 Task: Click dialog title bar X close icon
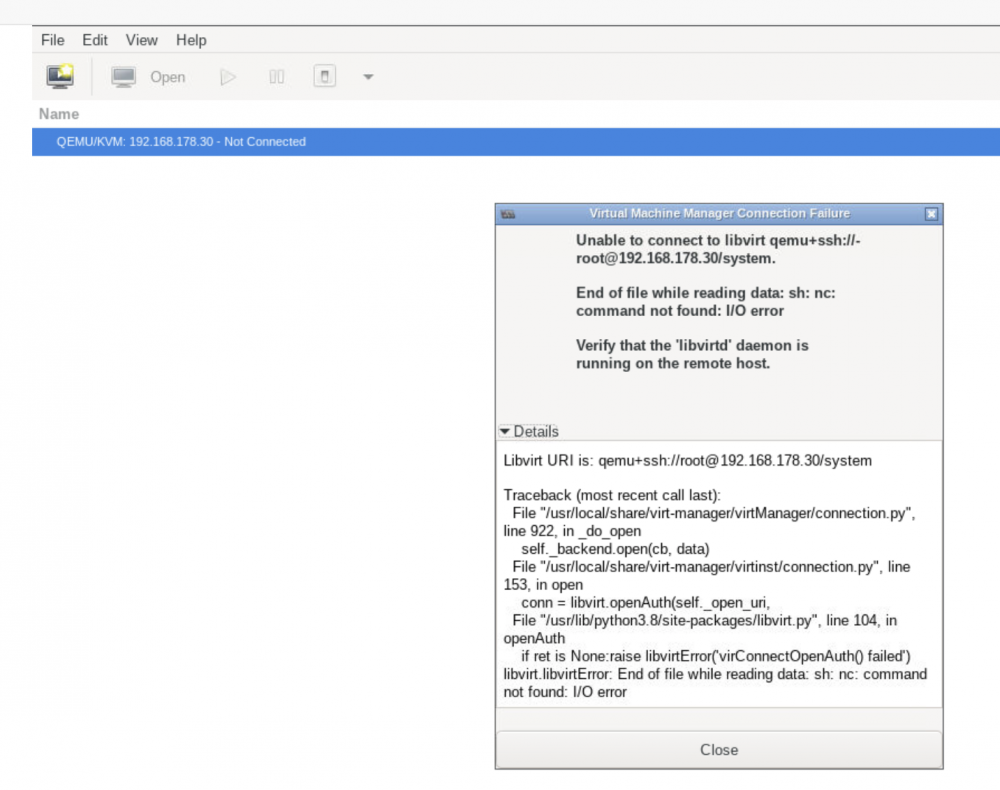click(931, 214)
